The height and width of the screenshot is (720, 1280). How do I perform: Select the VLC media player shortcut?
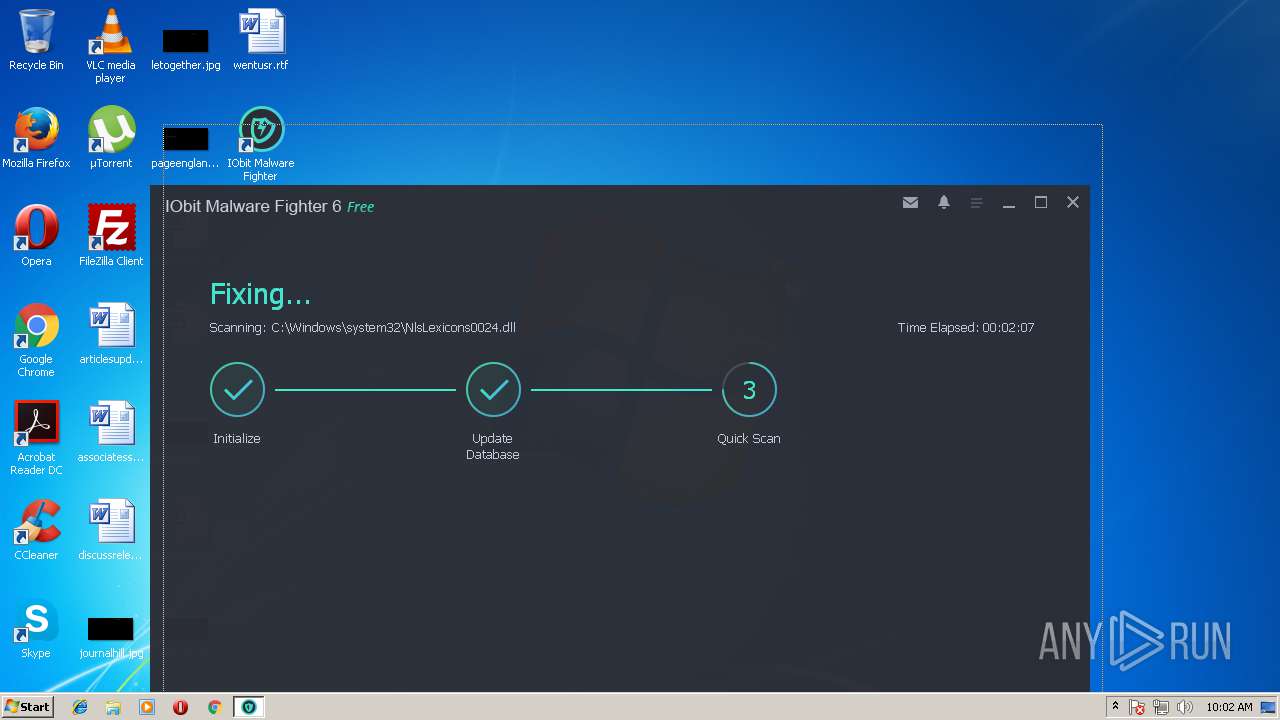coord(111,46)
